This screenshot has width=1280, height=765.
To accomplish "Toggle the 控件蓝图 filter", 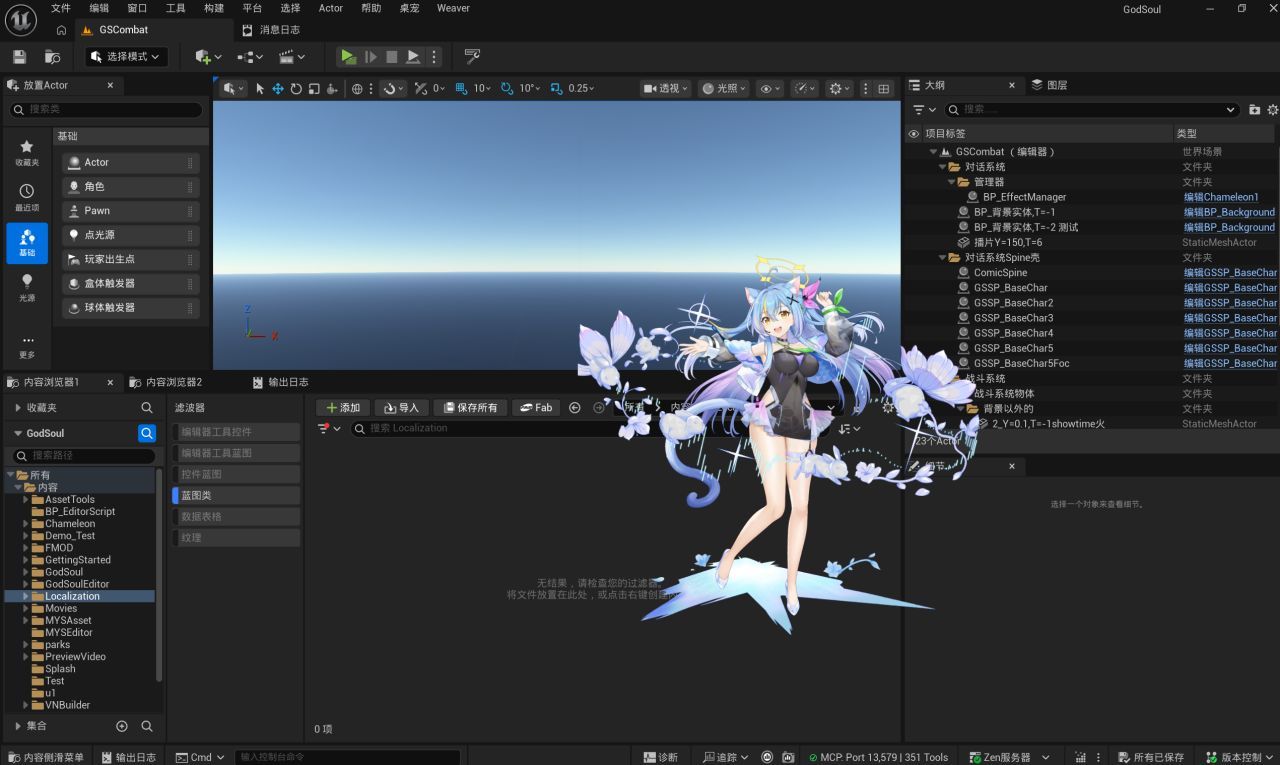I will (x=236, y=474).
